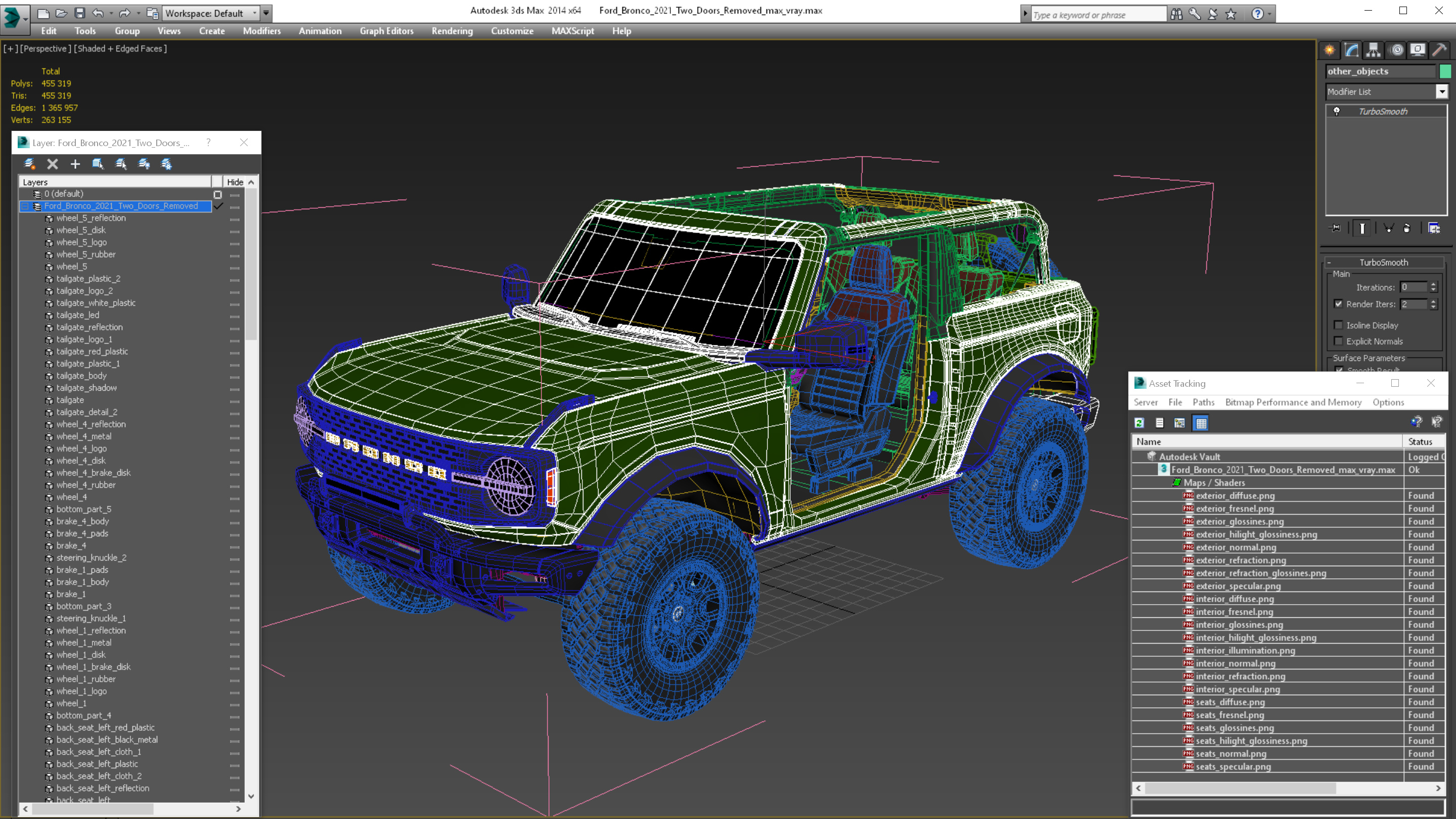
Task: Click Create New Layer icon in Layer dialog
Action: tap(29, 164)
